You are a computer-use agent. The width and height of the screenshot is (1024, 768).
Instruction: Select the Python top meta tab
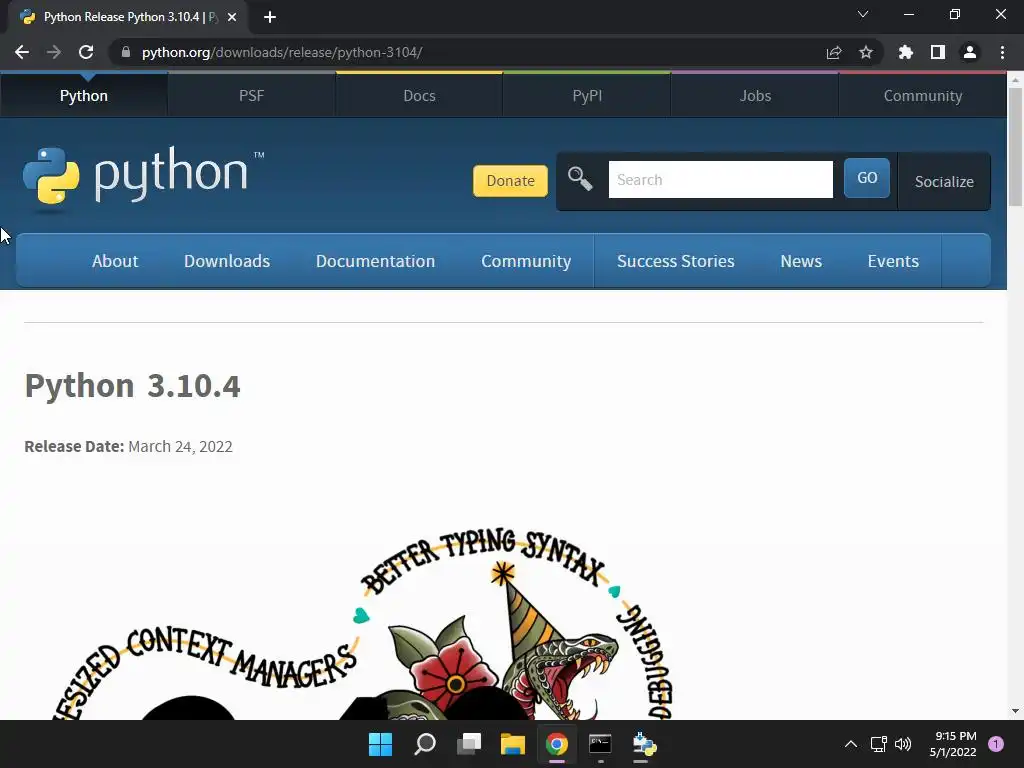[x=84, y=95]
